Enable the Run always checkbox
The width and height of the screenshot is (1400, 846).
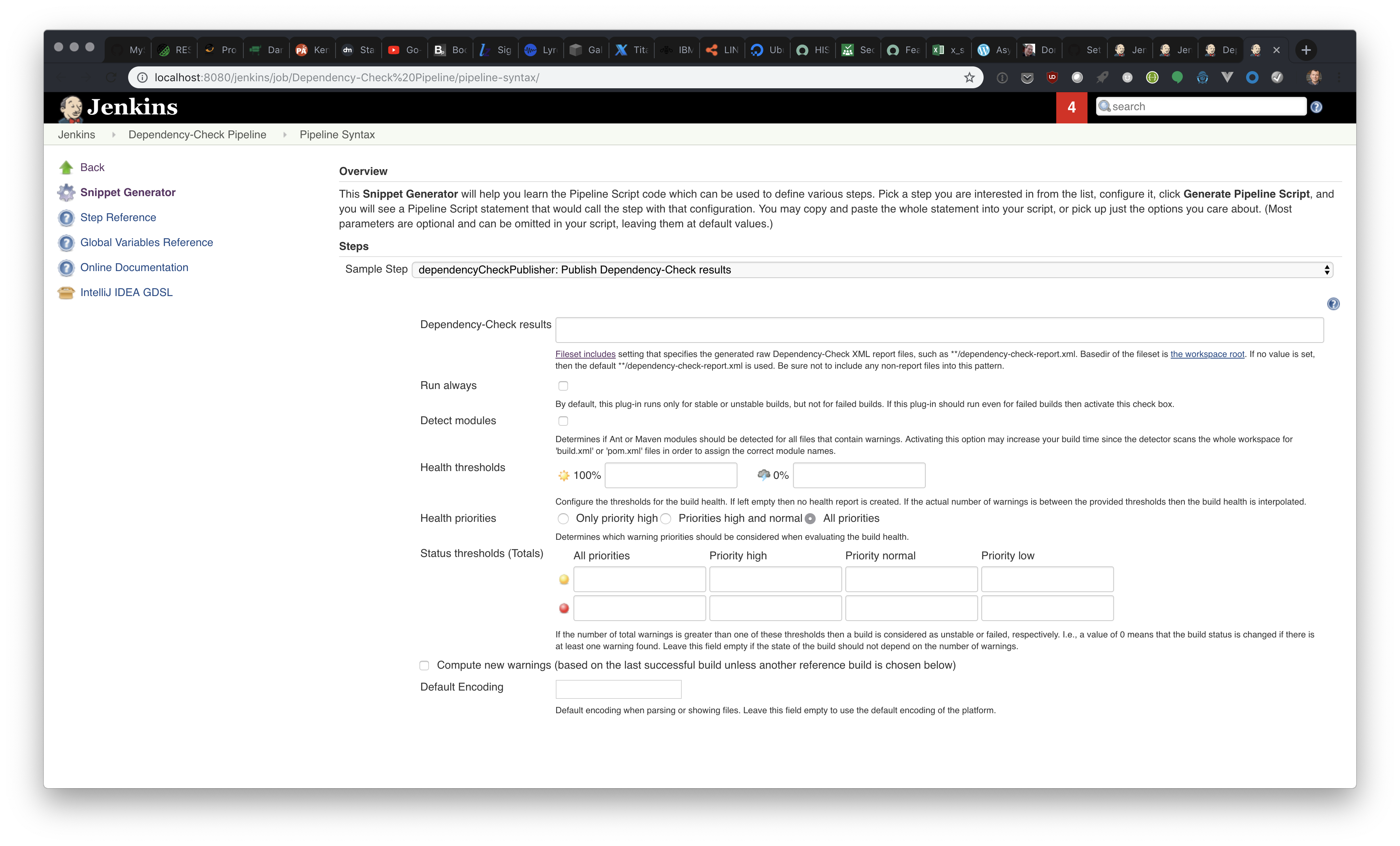pos(563,386)
